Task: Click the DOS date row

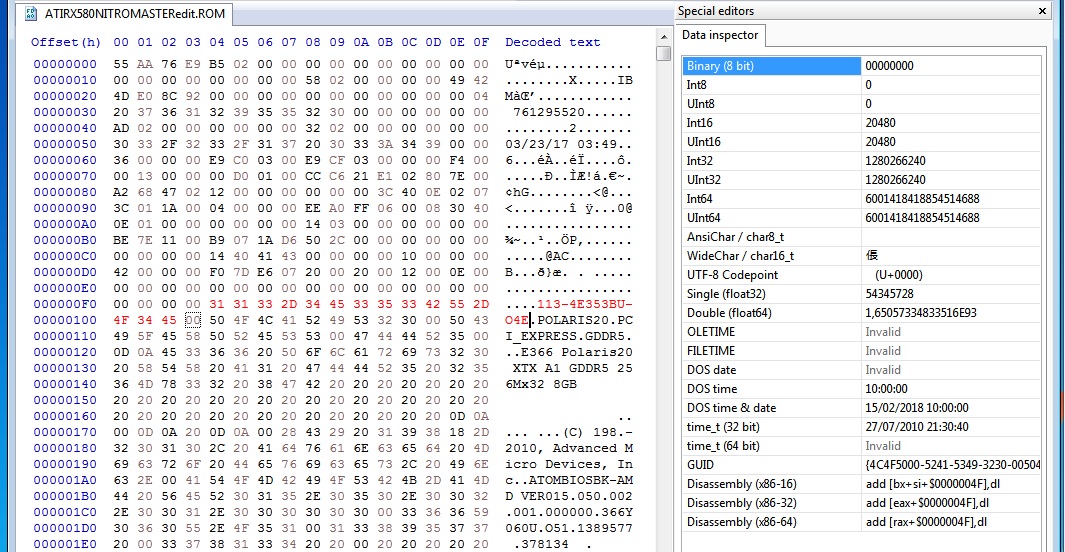Action: coord(861,370)
